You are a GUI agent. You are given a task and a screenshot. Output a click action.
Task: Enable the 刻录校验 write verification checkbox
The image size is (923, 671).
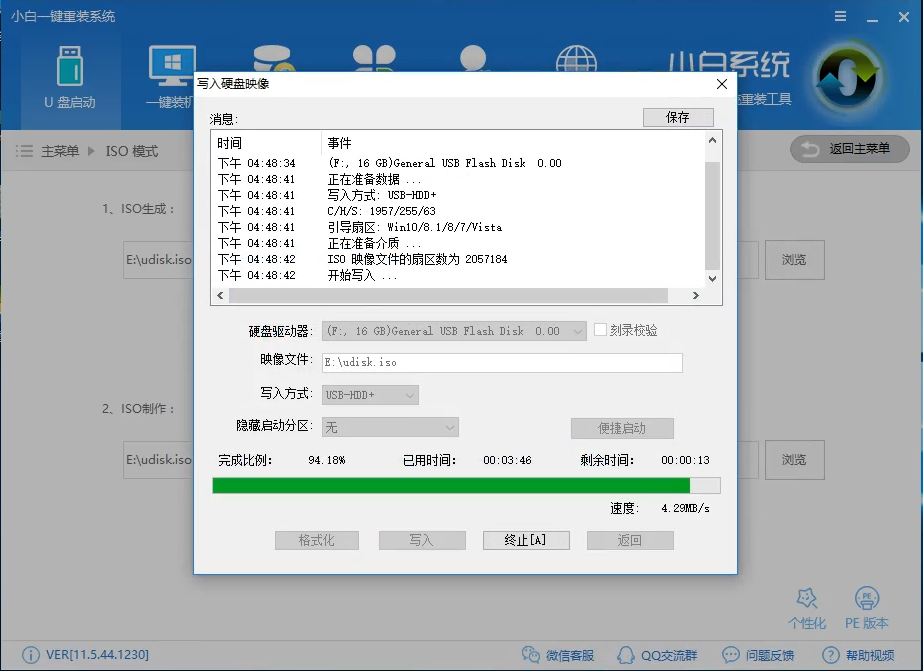[597, 329]
